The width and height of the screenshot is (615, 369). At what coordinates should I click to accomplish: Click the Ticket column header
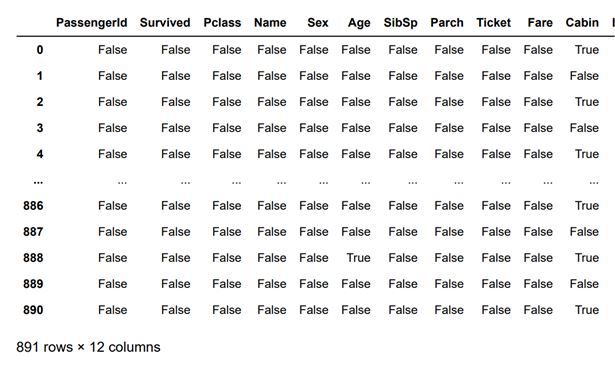click(x=493, y=23)
